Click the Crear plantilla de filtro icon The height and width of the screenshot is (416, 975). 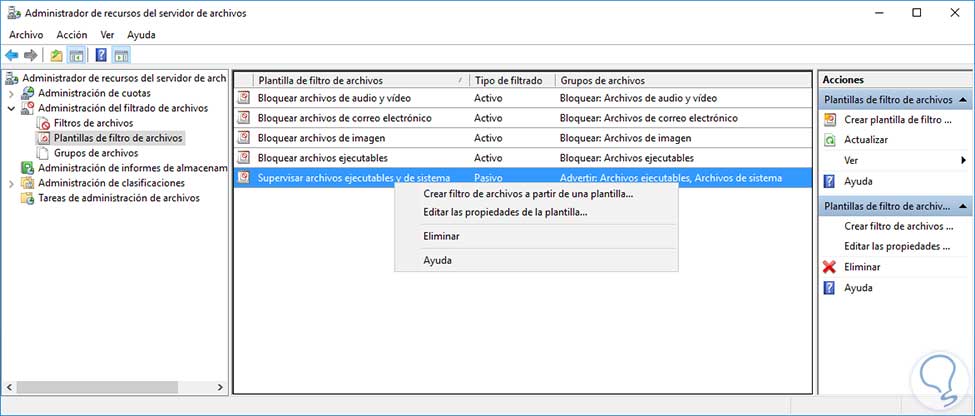[828, 119]
